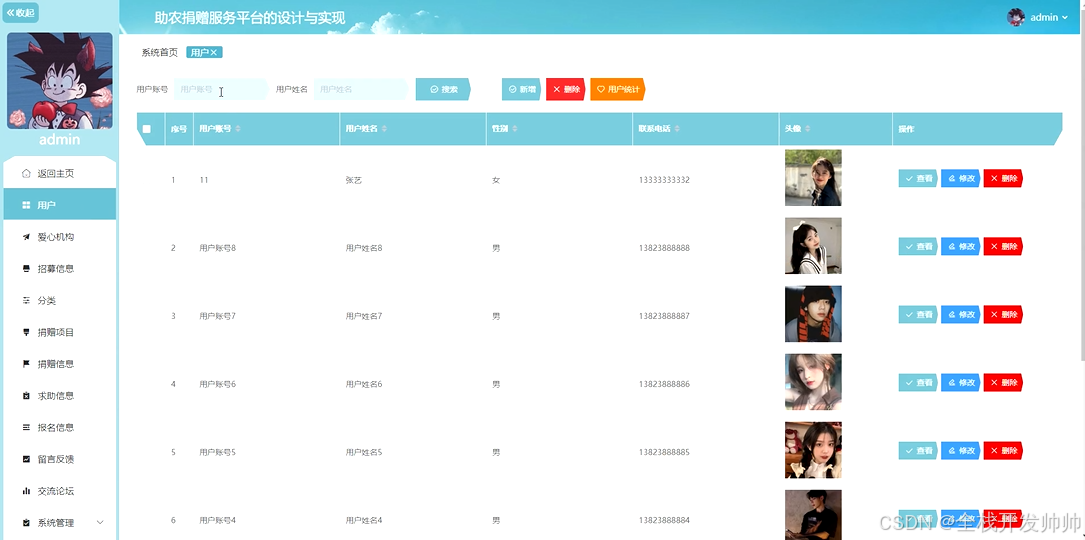Open the 分类 menu item

[x=60, y=300]
